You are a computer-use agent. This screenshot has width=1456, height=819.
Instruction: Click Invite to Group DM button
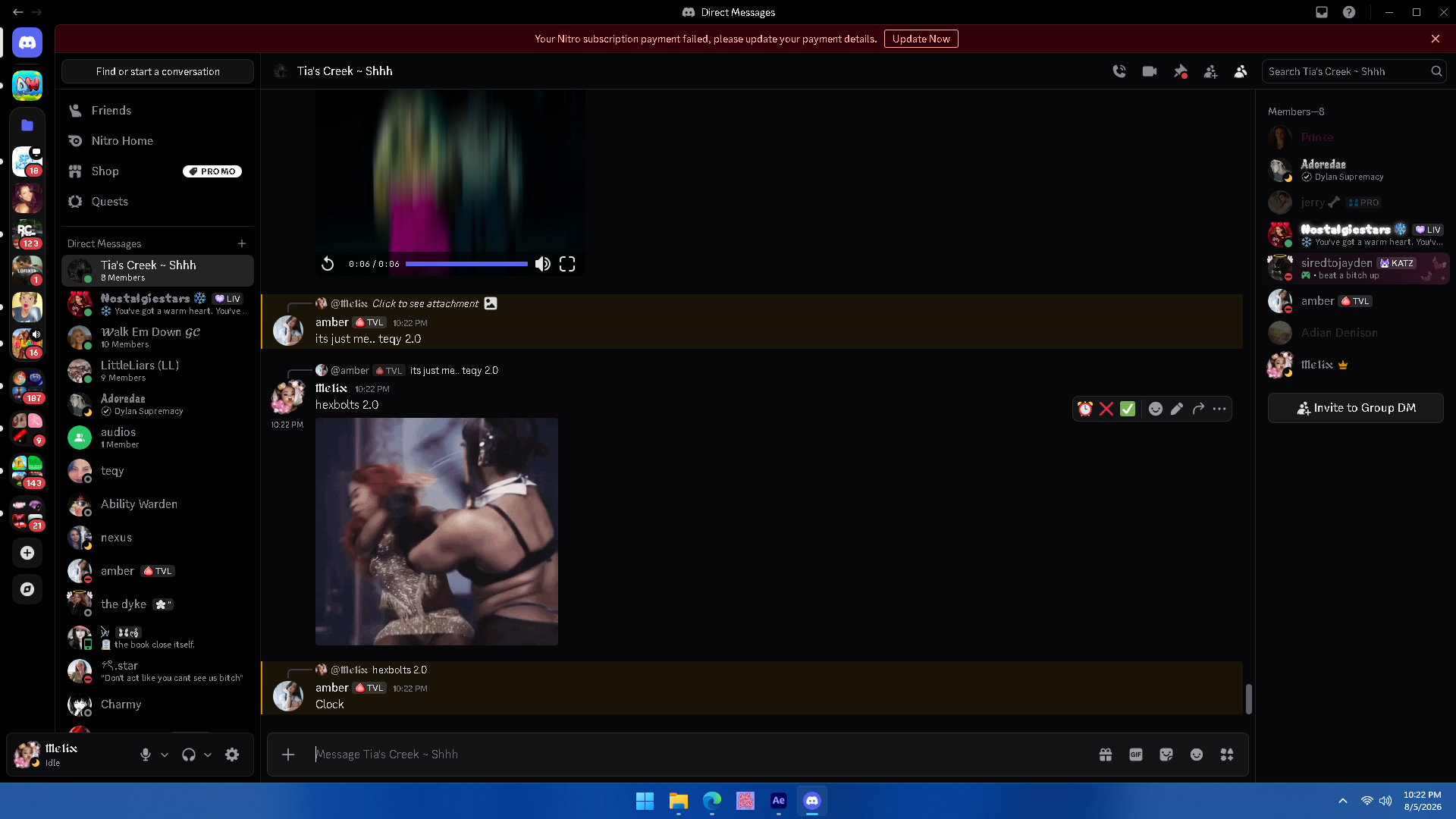tap(1356, 408)
